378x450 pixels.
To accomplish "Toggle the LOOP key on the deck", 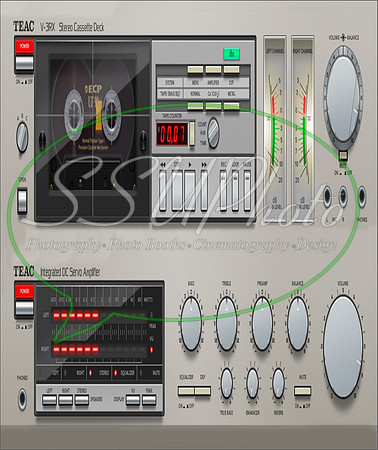I will pos(235,190).
